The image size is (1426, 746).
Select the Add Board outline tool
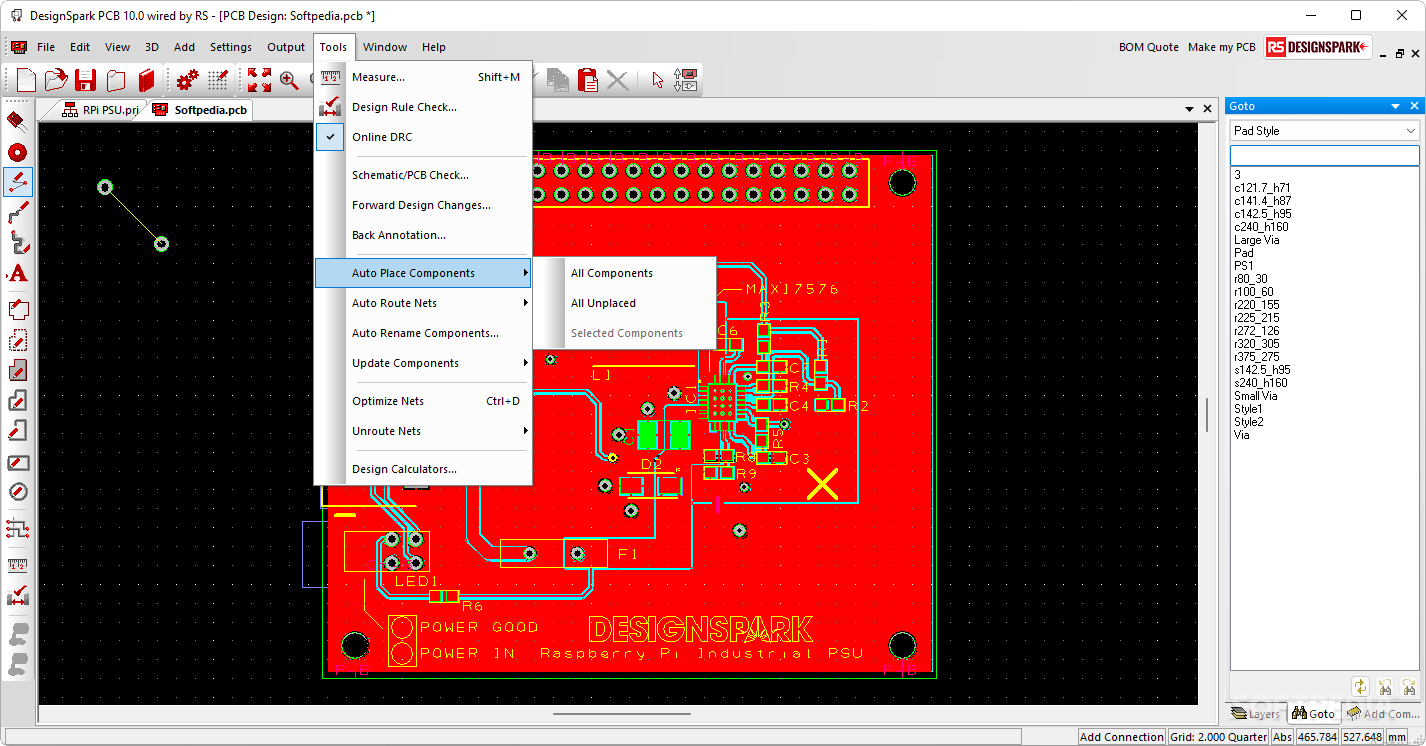click(17, 310)
